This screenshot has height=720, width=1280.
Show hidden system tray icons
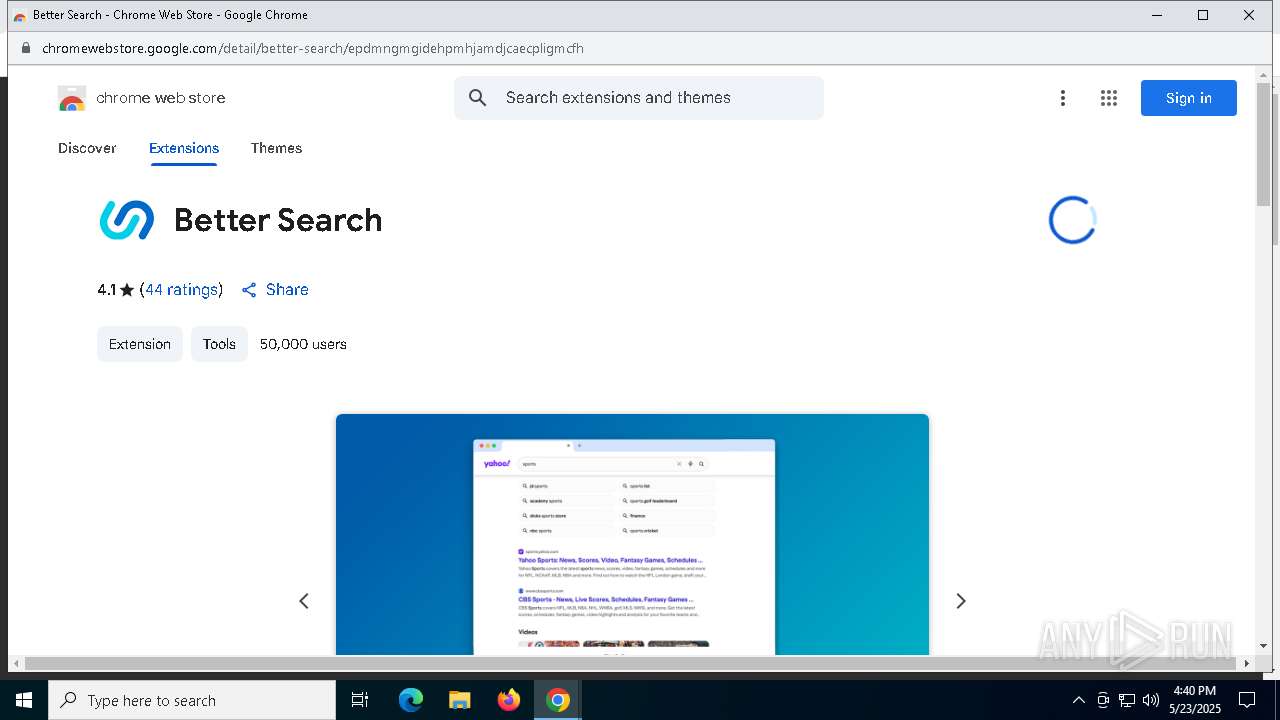[x=1078, y=700]
